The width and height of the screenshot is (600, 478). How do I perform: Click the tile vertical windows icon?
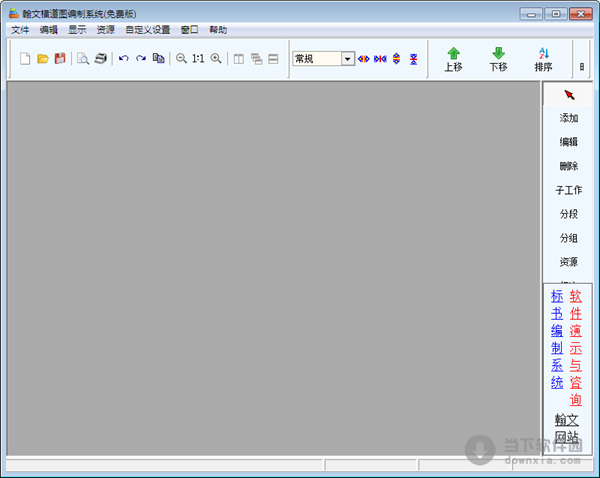239,59
